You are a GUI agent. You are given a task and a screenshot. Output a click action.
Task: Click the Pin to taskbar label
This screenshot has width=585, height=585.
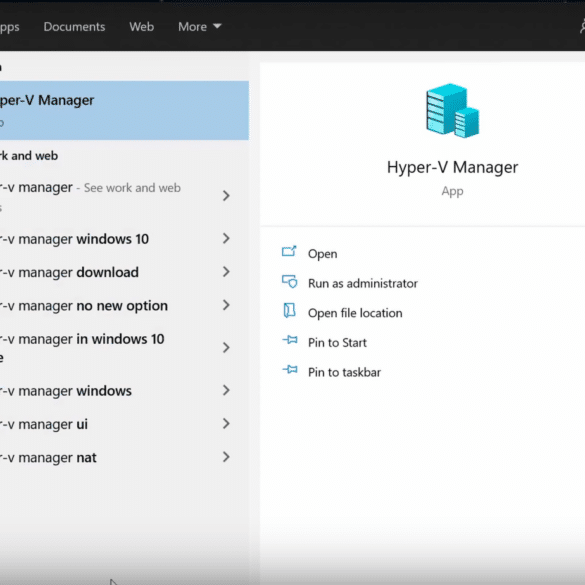(x=344, y=372)
